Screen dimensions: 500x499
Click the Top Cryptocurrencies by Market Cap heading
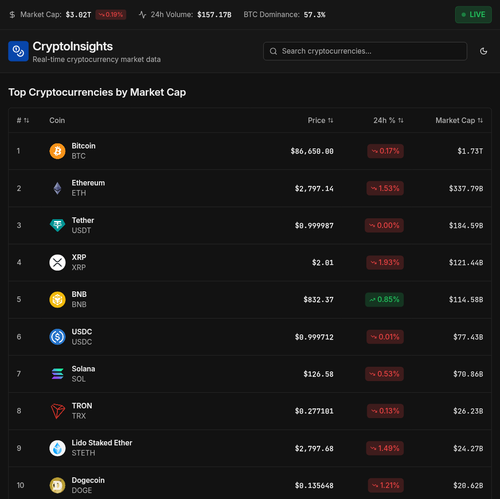(x=97, y=92)
